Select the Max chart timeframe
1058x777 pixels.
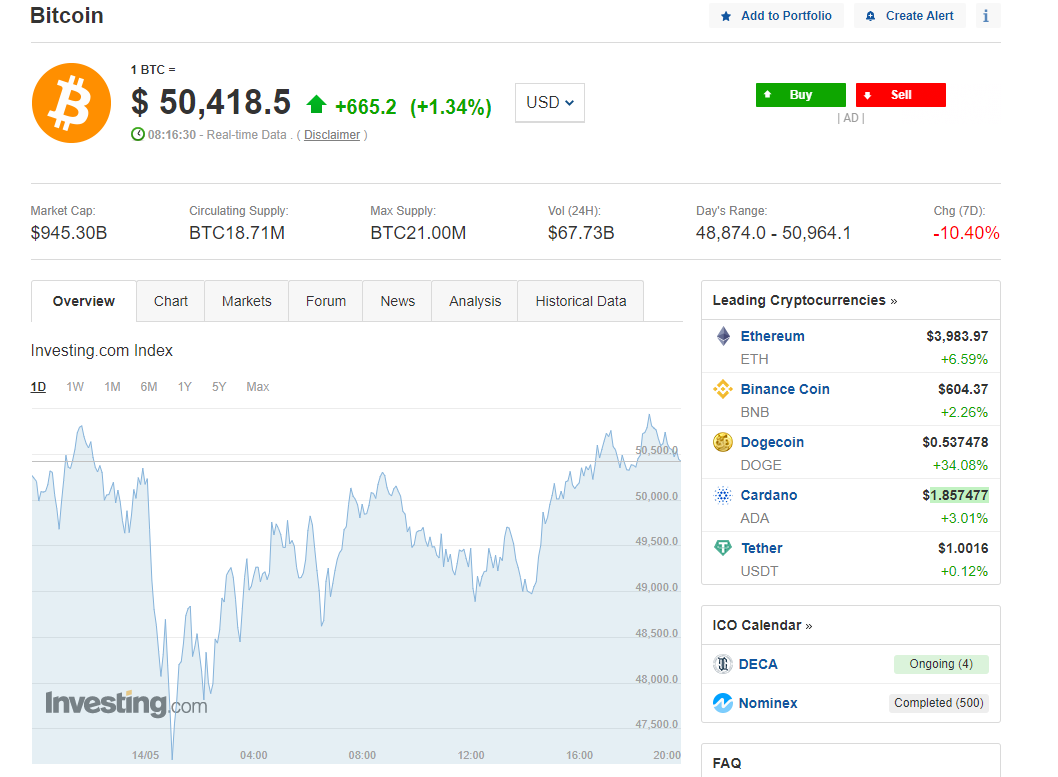(x=258, y=386)
